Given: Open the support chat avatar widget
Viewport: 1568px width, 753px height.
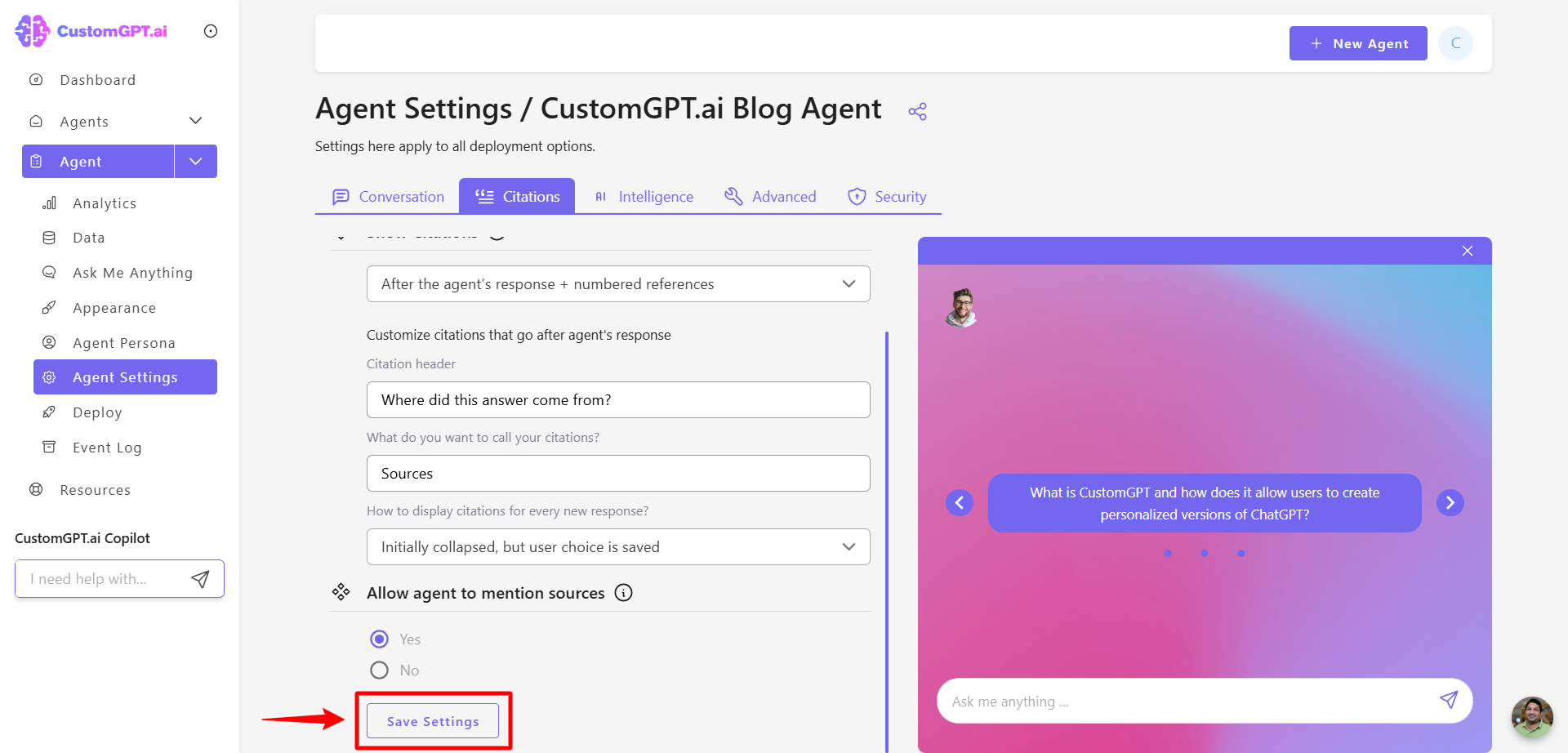Looking at the screenshot, I should click(x=1532, y=717).
